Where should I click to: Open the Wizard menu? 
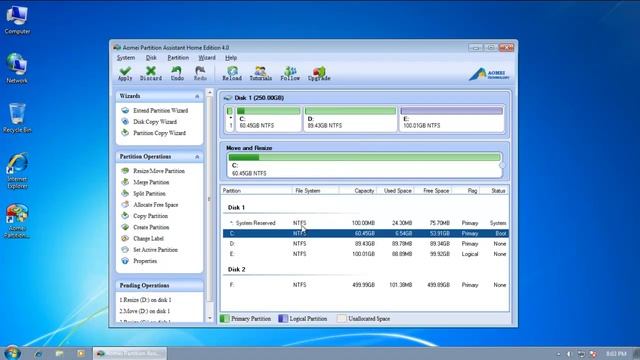pos(207,58)
